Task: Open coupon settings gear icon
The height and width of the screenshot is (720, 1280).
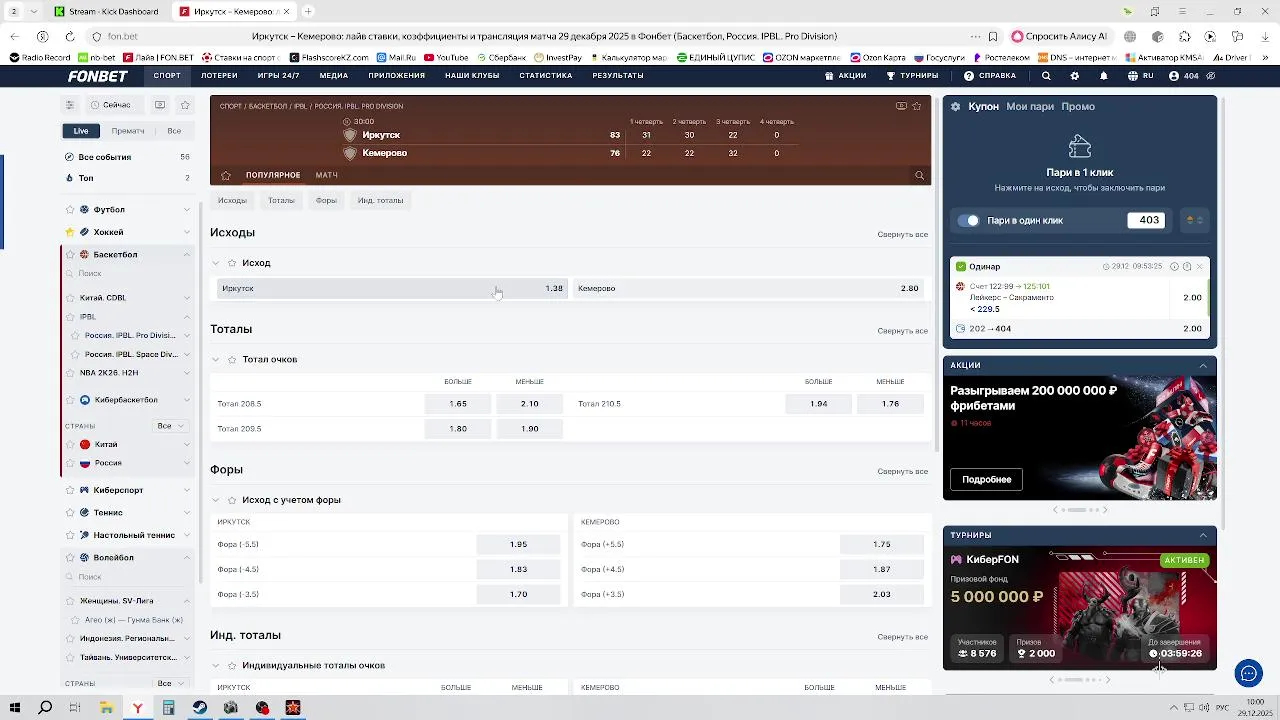Action: tap(956, 106)
